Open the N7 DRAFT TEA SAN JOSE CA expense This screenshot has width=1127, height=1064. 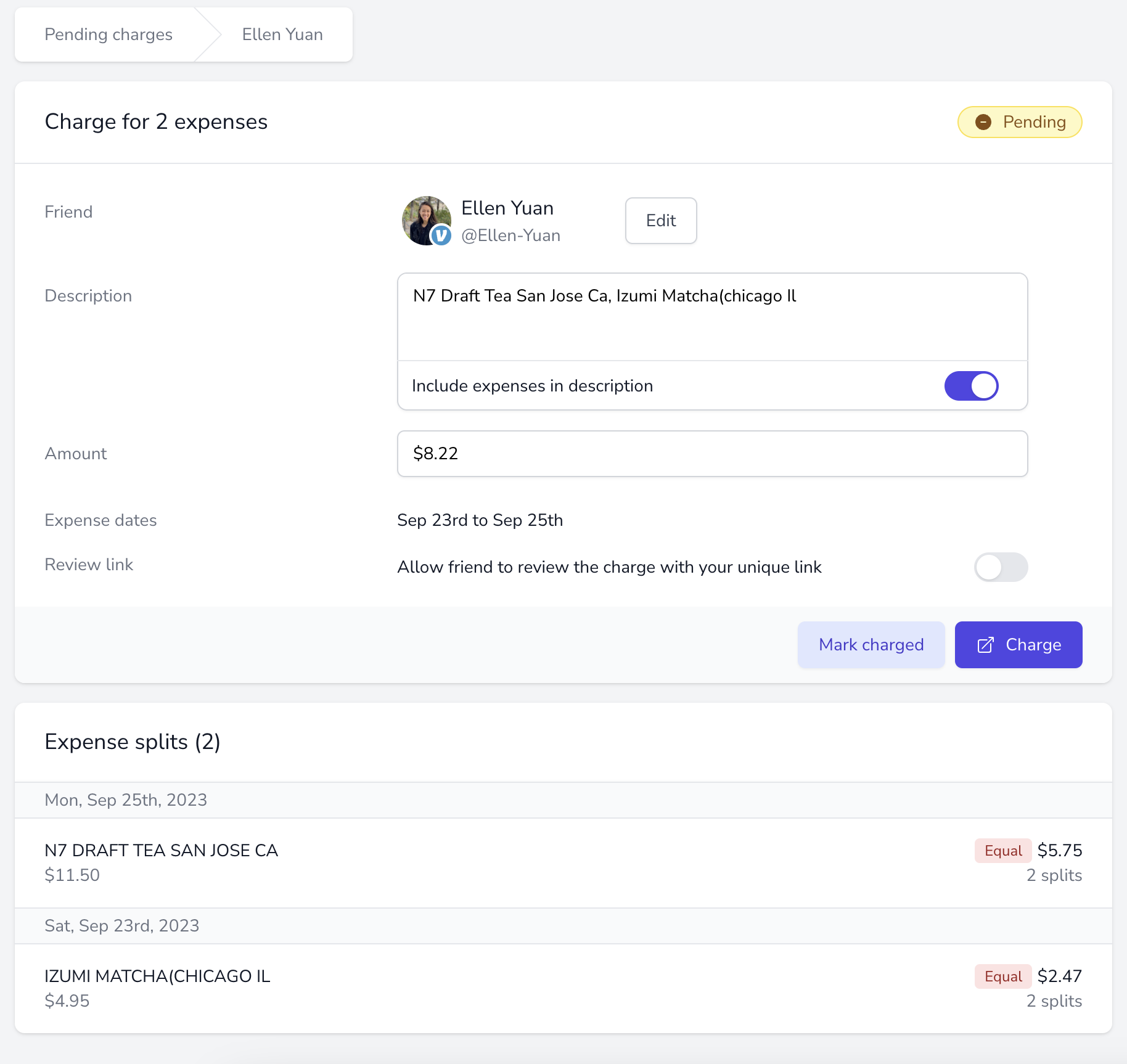click(x=563, y=863)
